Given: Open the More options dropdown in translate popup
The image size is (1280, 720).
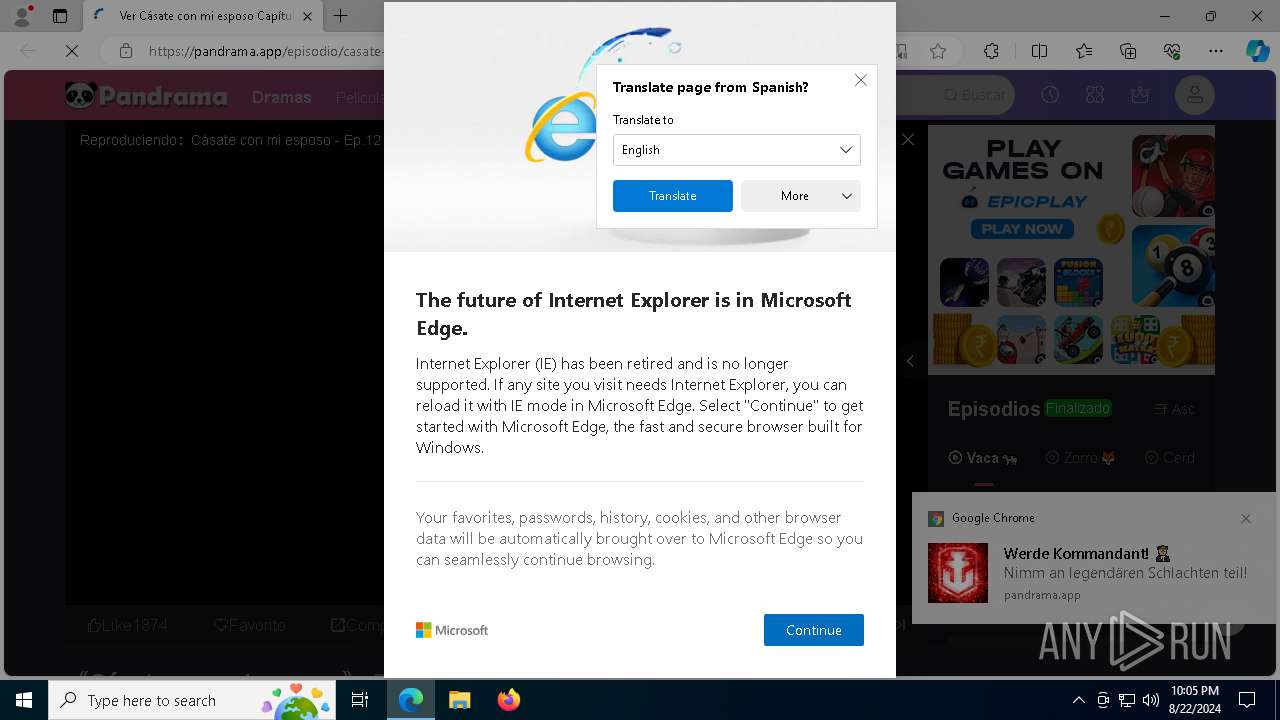Looking at the screenshot, I should [800, 196].
